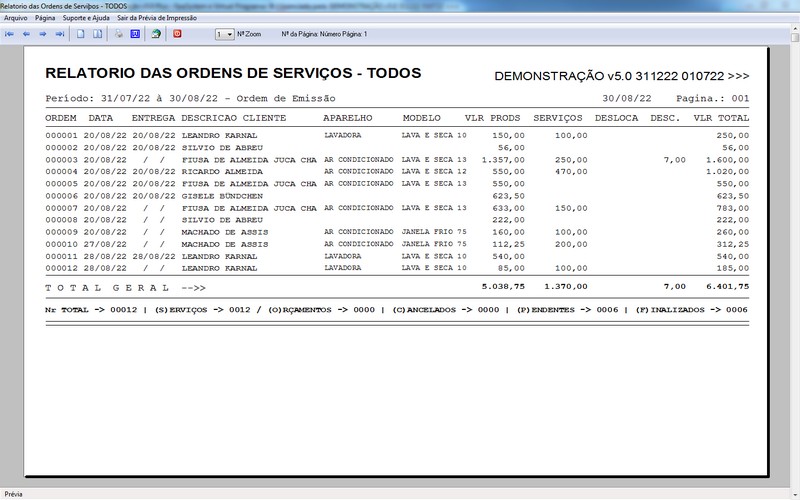
Task: Go to the first page arrow icon
Action: (9, 34)
